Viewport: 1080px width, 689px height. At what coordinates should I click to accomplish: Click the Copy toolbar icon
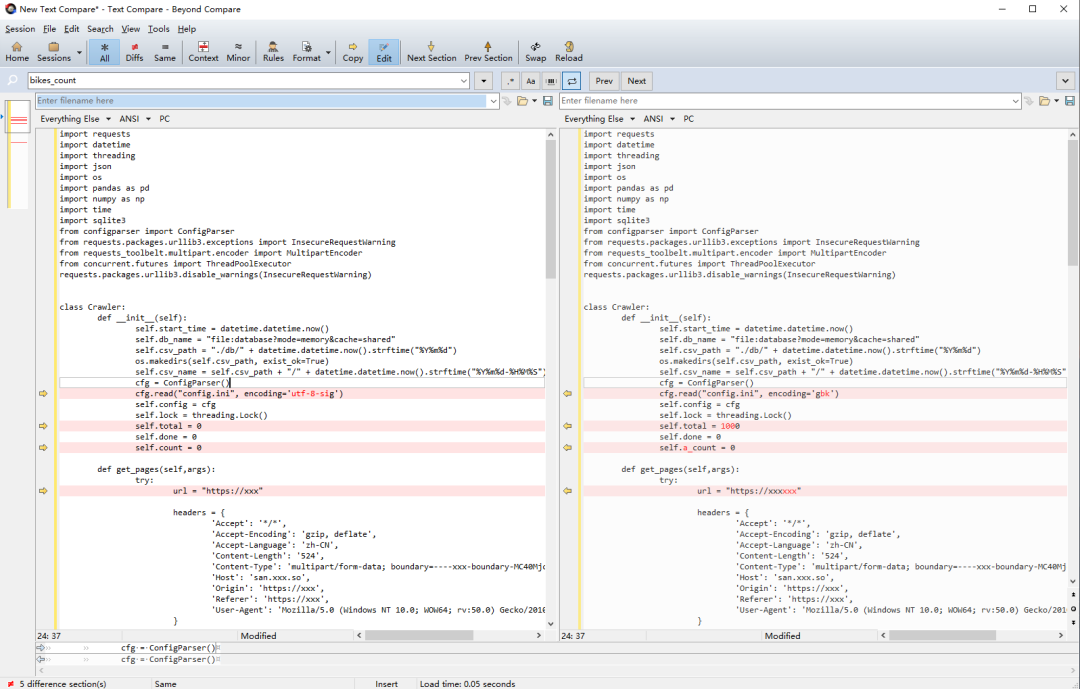[x=353, y=52]
